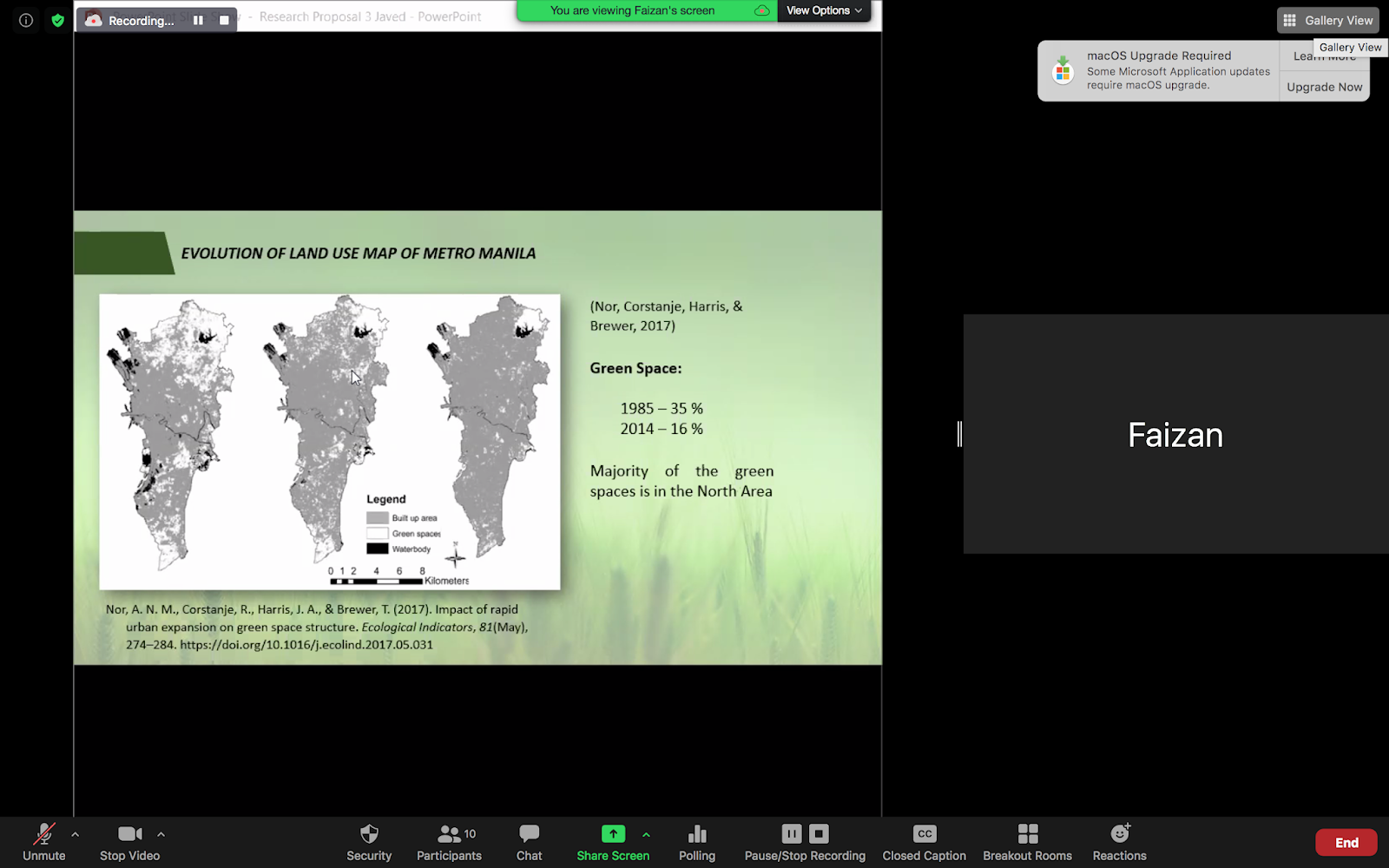Expand audio options arrow beside Unmute

point(76,834)
